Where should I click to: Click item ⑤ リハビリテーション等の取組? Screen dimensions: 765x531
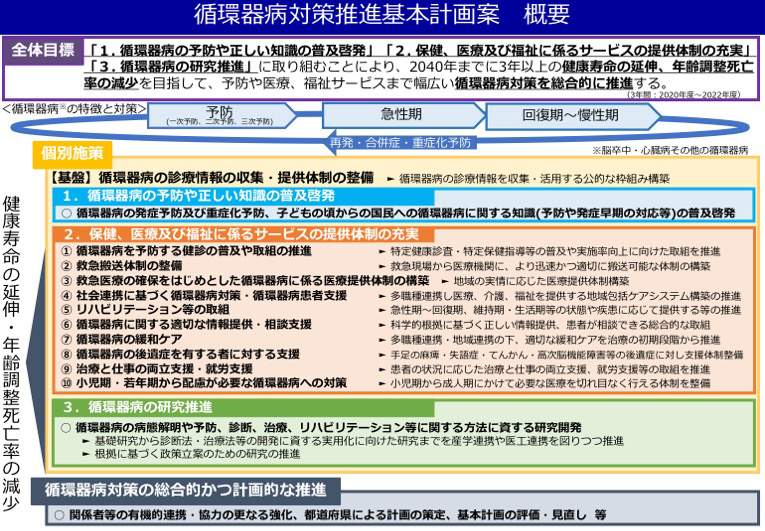pos(145,309)
